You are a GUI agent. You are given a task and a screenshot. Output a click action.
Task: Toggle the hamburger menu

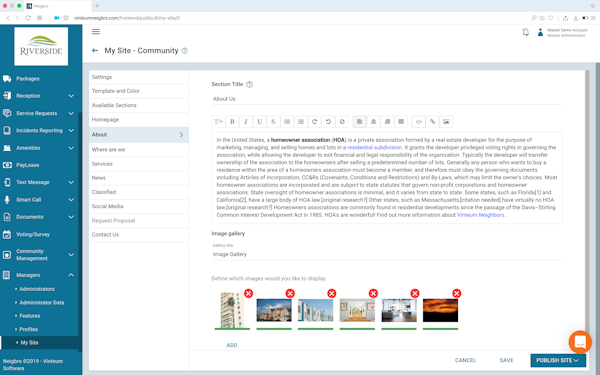point(96,32)
